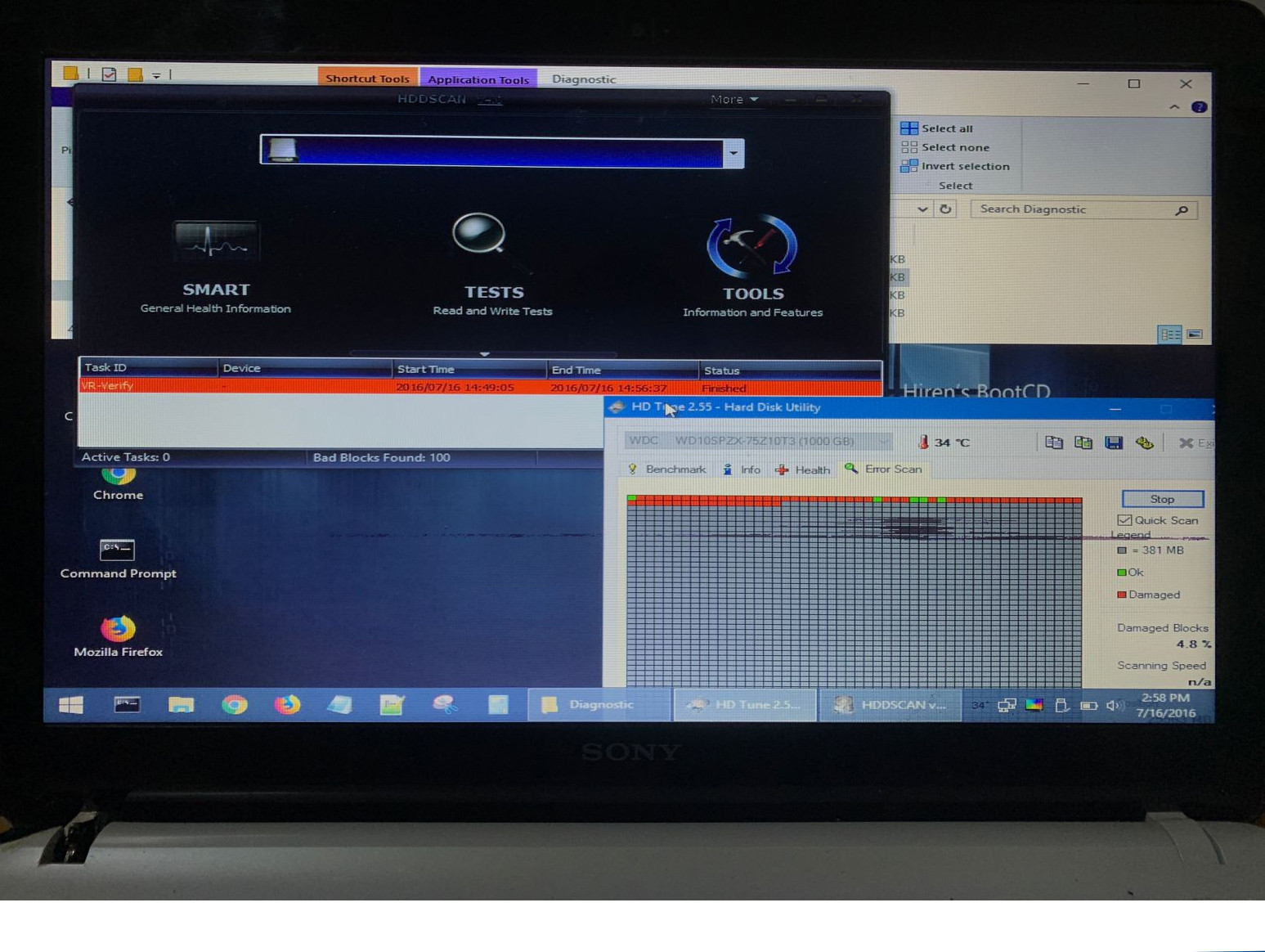
Task: Click New Folder icon in quick access toolbar
Action: tap(135, 74)
